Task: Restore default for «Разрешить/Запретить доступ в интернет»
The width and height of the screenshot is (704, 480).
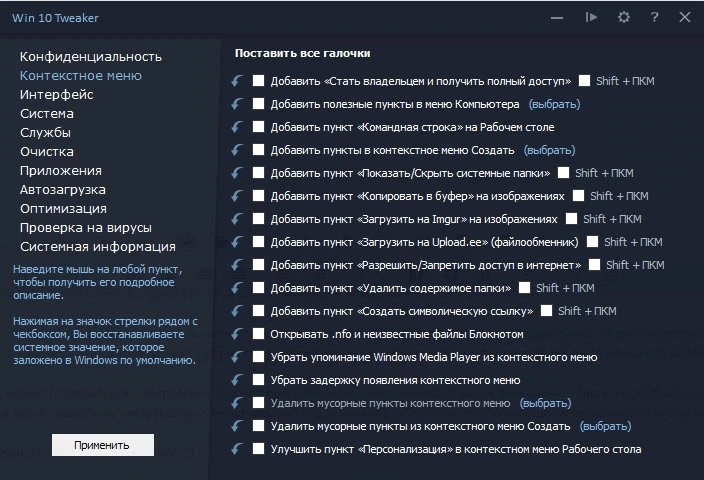Action: coord(237,265)
